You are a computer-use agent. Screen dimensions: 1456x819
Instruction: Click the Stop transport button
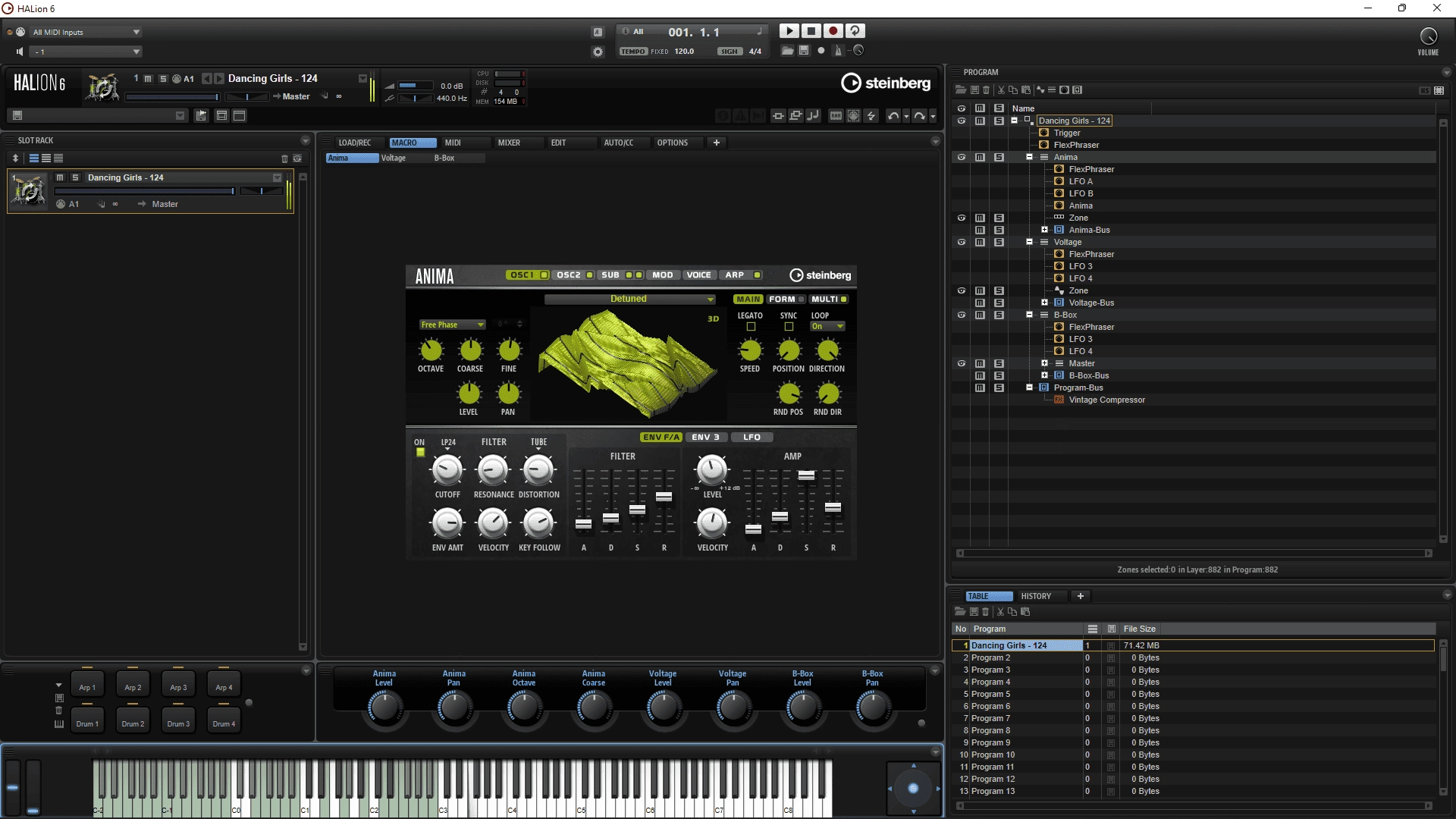click(811, 31)
